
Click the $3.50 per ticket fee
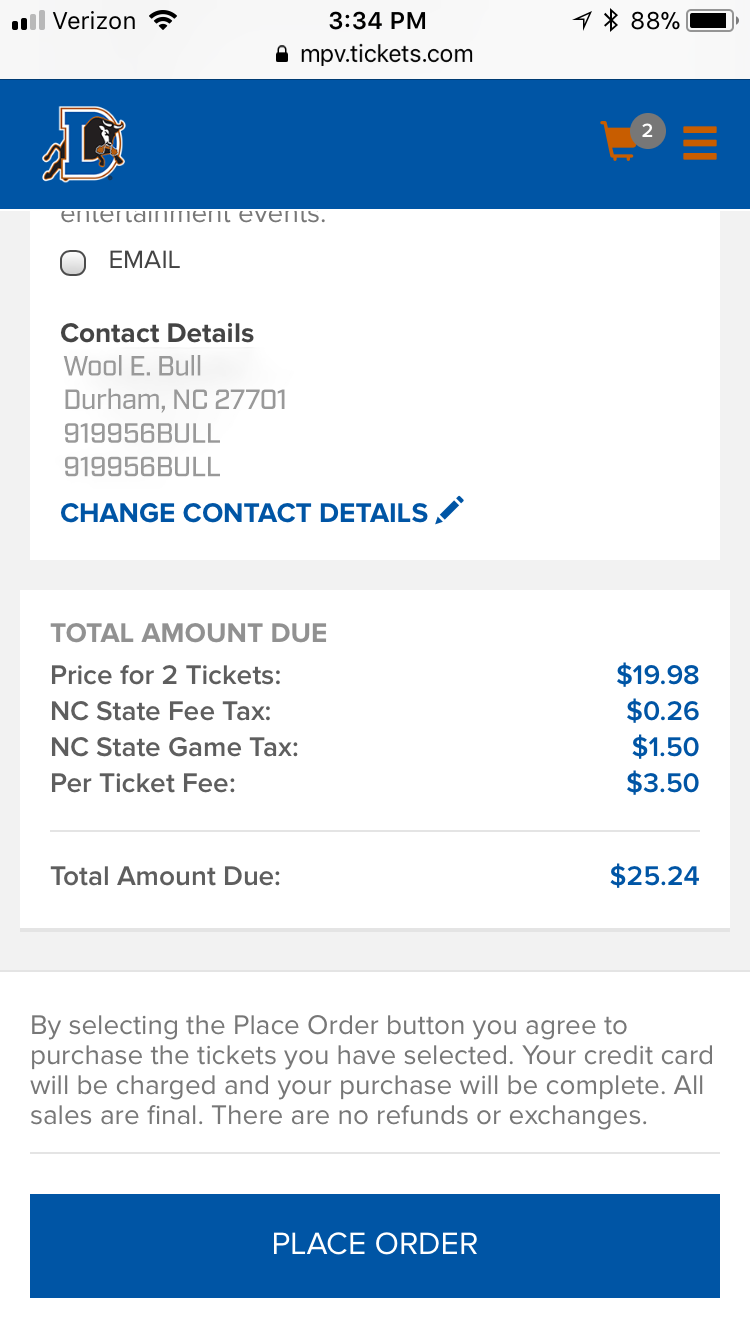click(662, 783)
